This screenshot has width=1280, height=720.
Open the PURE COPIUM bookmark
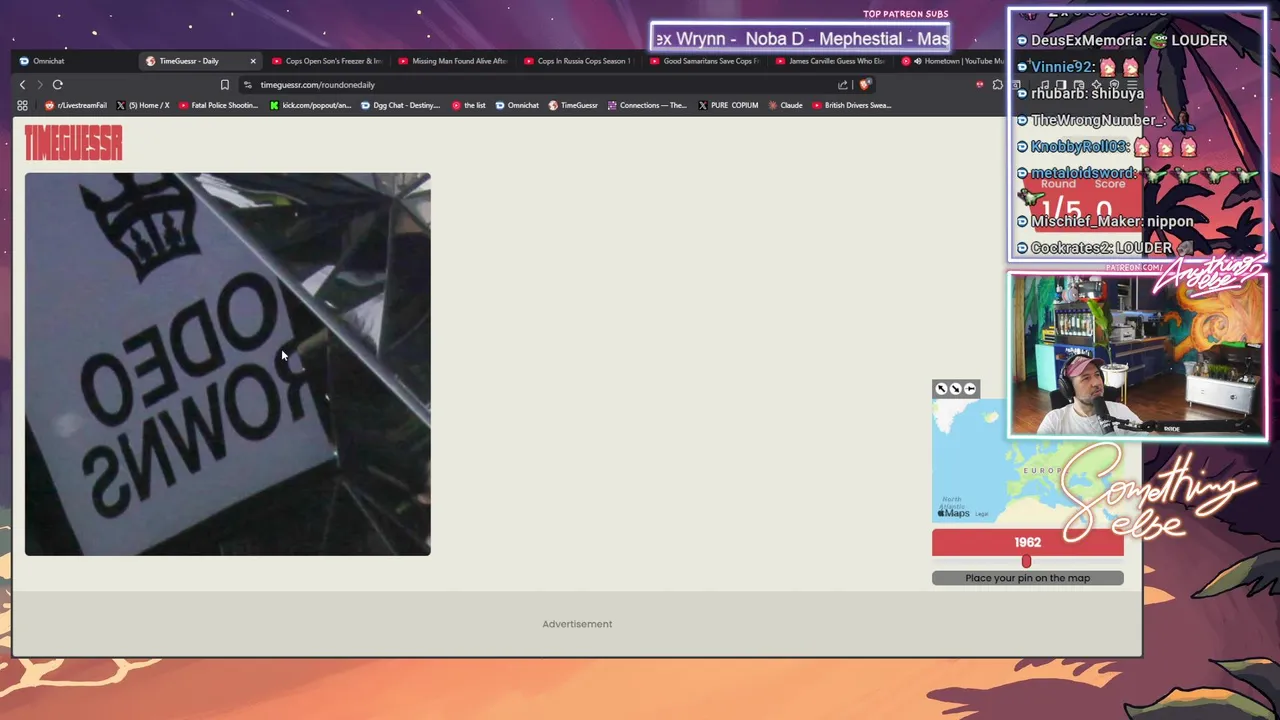[x=728, y=105]
